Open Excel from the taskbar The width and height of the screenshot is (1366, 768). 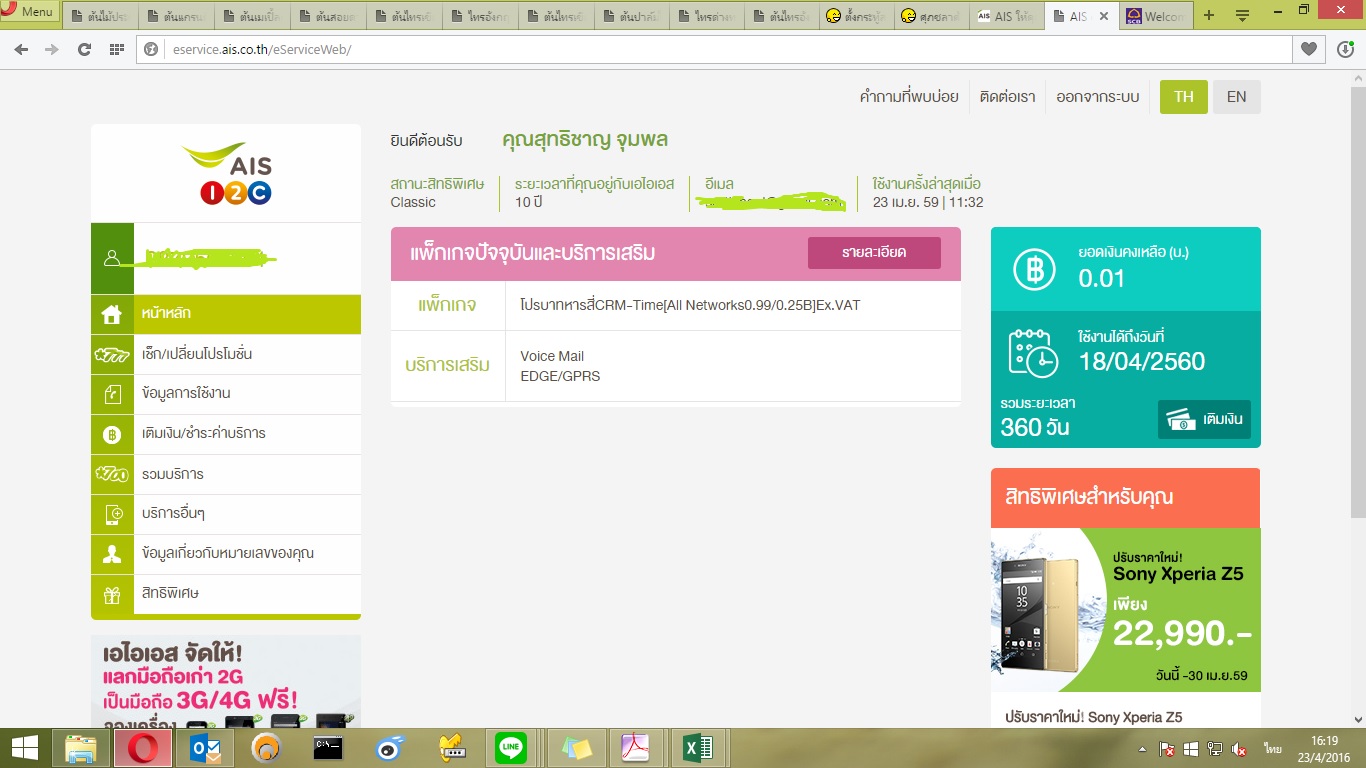coord(697,748)
